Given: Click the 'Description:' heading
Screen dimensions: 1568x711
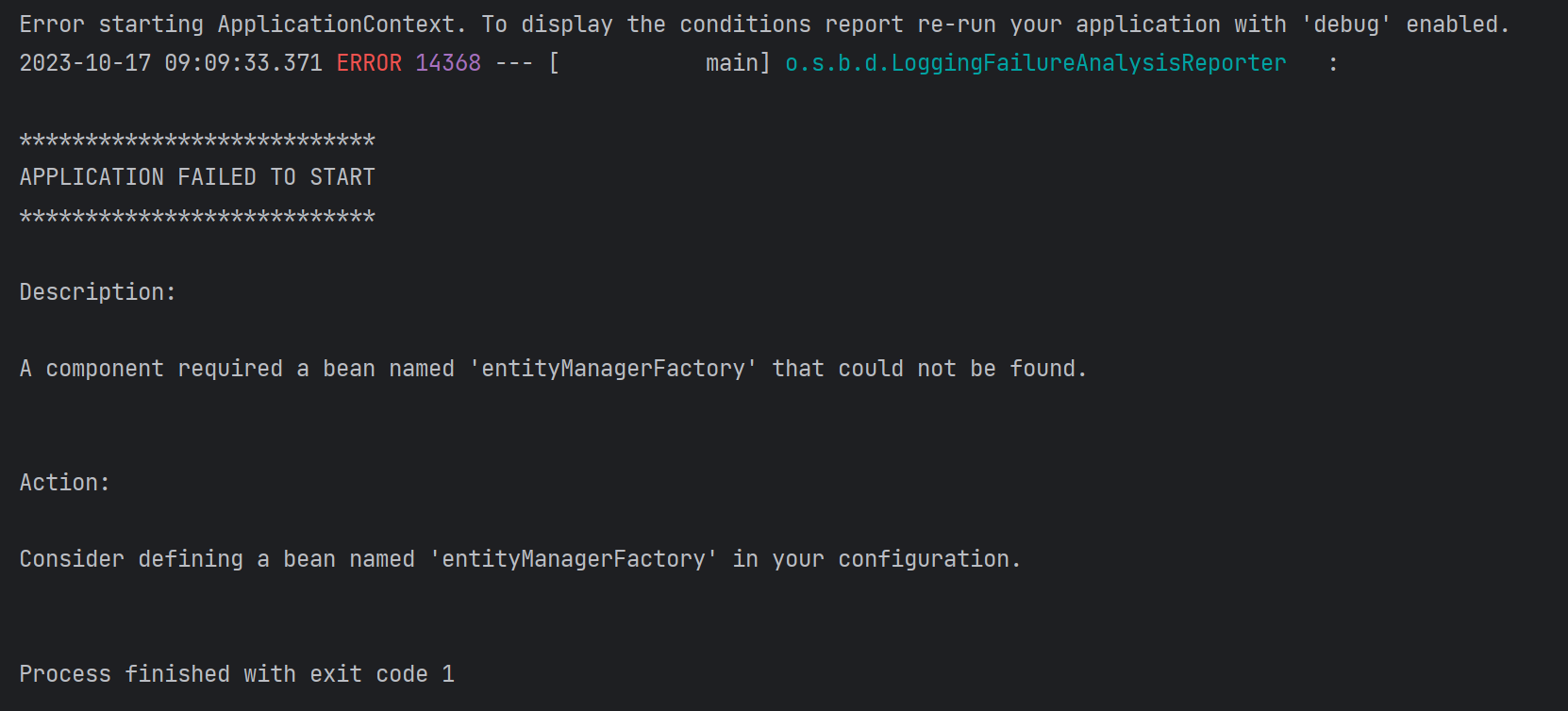Looking at the screenshot, I should pyautogui.click(x=98, y=292).
